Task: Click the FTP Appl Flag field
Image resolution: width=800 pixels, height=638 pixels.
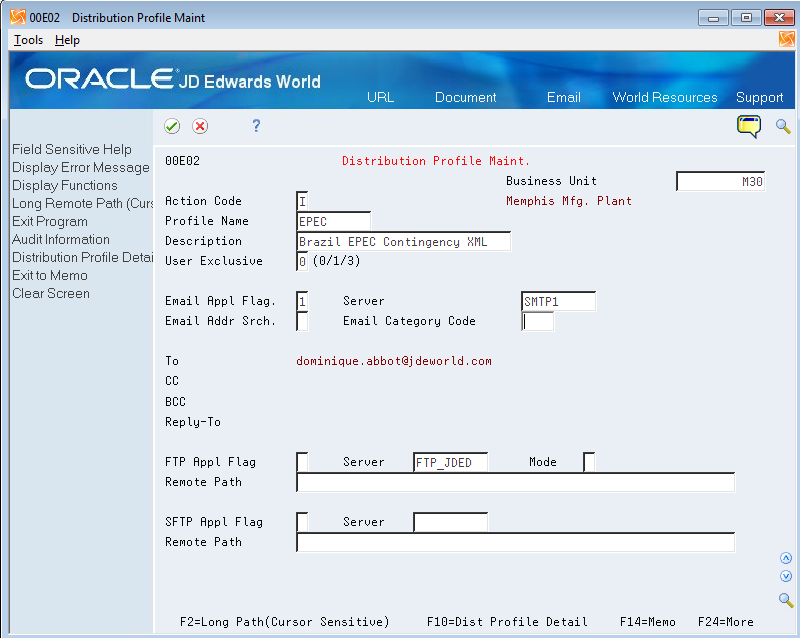Action: pos(302,462)
